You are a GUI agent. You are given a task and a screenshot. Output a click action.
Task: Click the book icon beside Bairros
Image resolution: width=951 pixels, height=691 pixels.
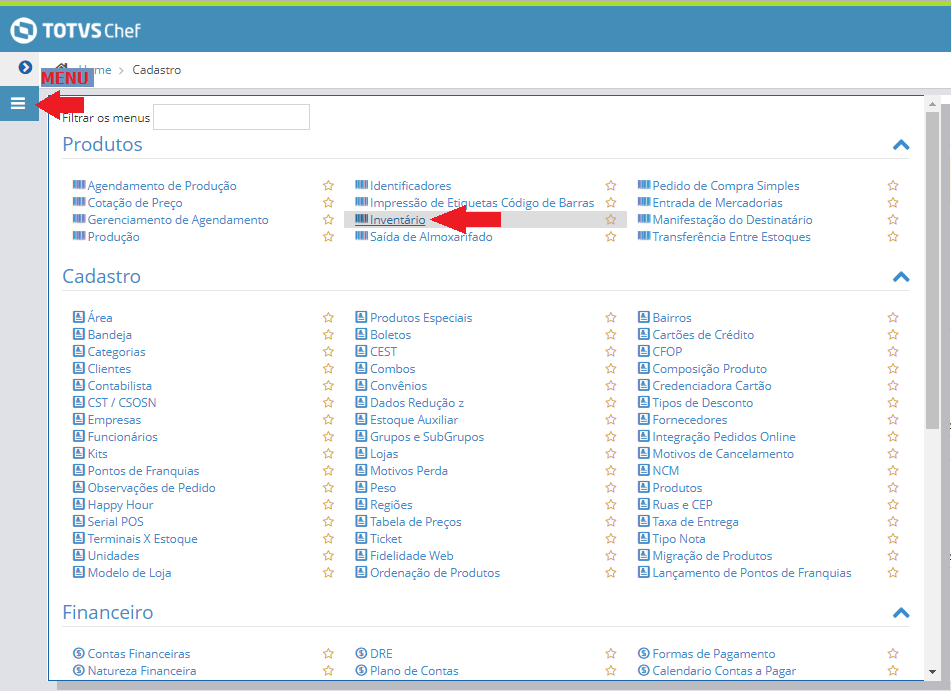point(644,317)
